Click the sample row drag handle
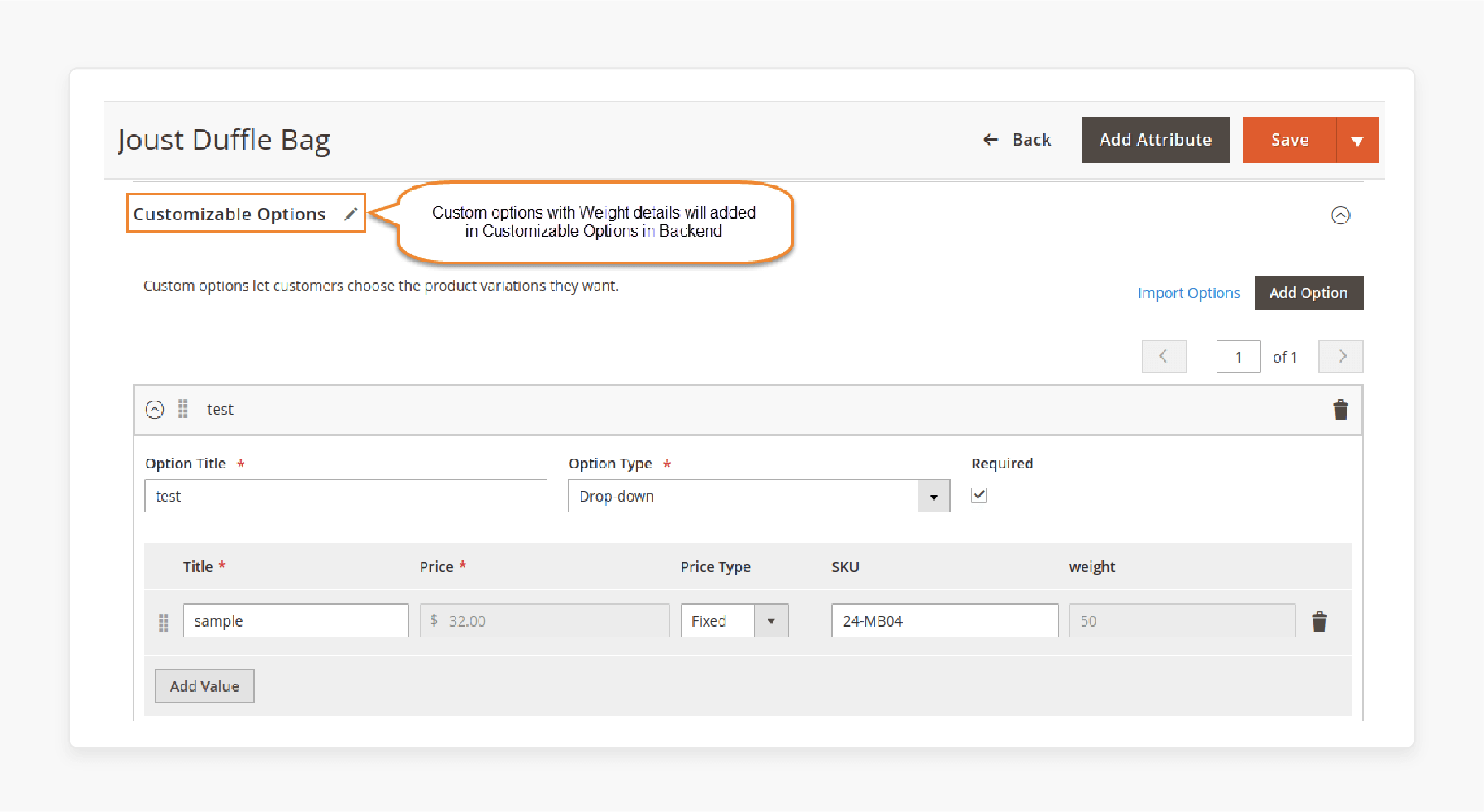 point(164,622)
